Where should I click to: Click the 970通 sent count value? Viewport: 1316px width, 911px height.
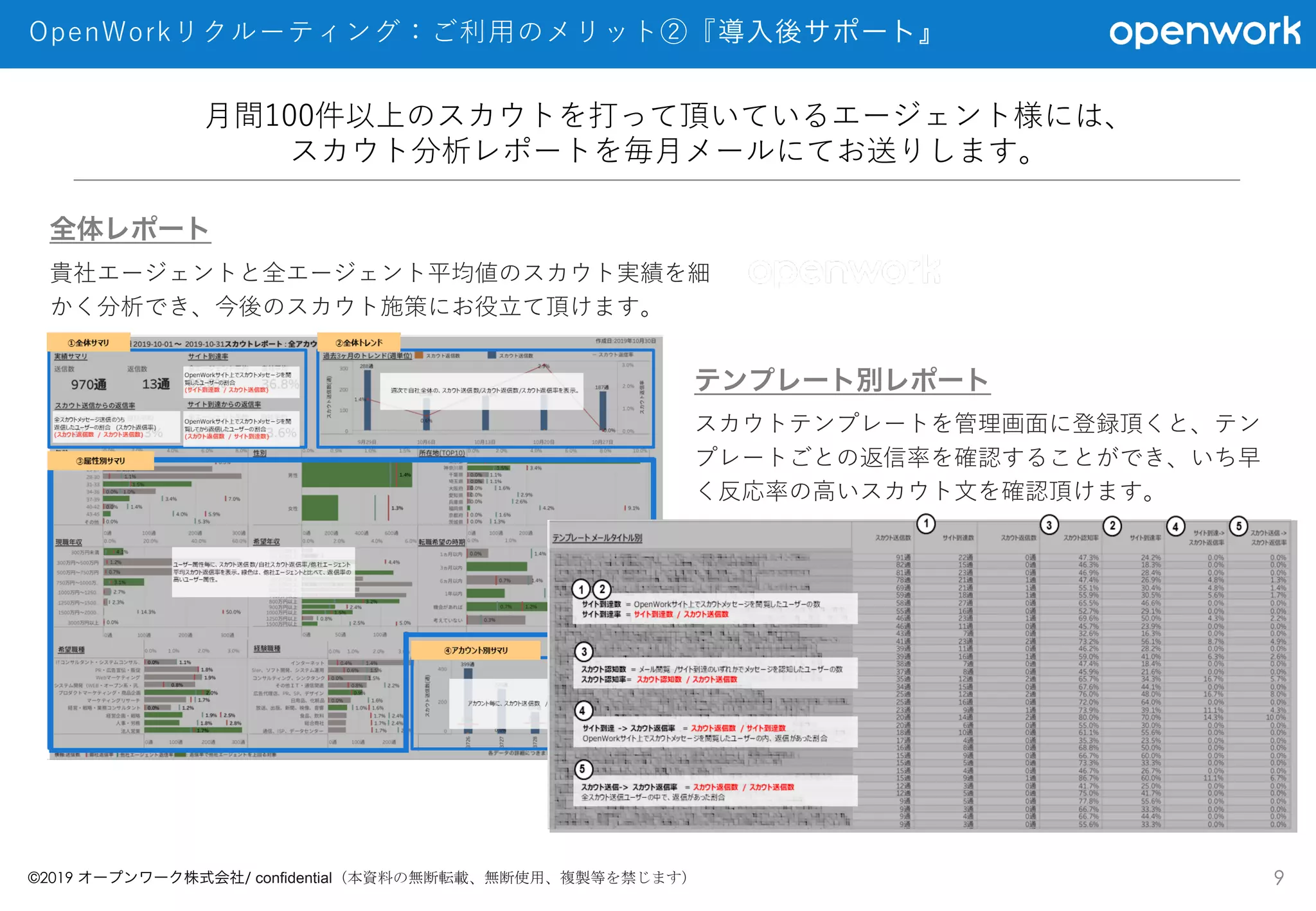[89, 384]
